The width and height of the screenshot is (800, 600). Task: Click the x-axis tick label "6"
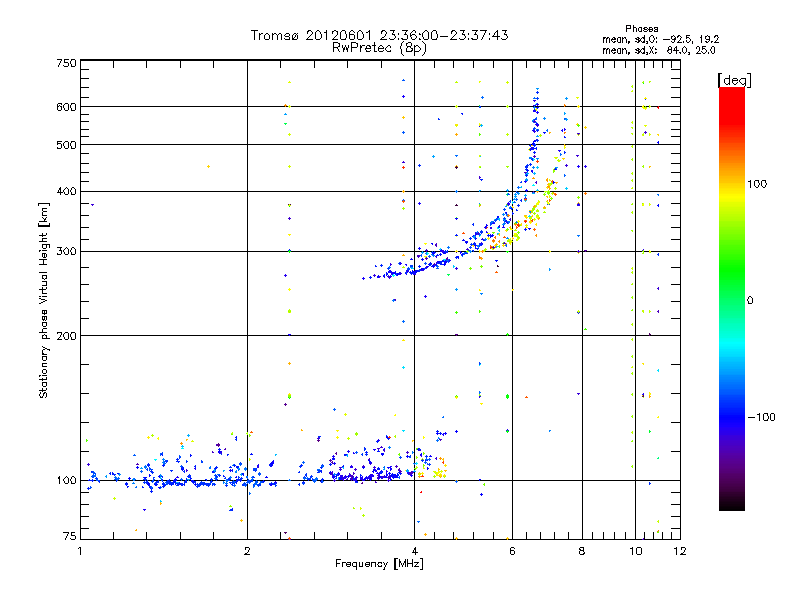(x=512, y=551)
